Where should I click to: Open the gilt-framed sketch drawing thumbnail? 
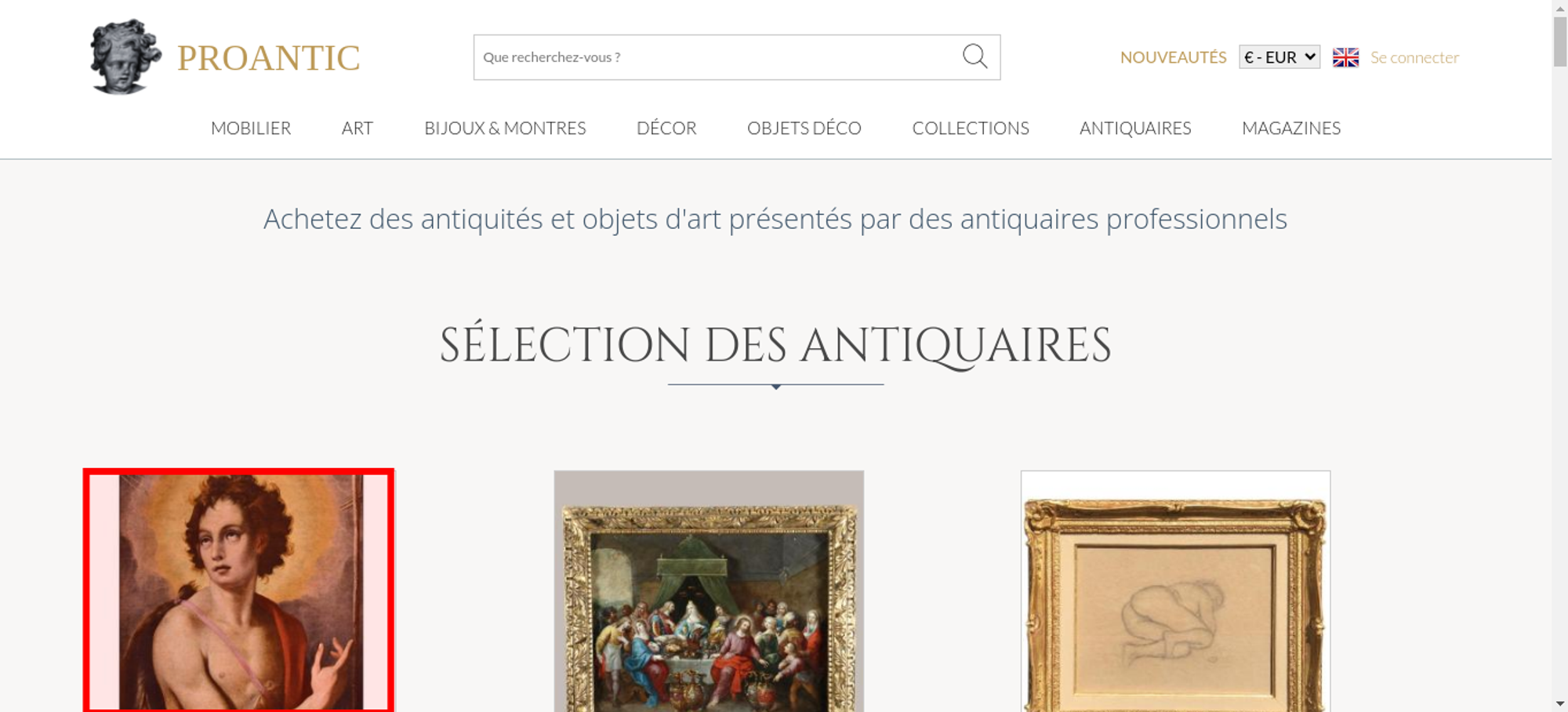(1175, 591)
